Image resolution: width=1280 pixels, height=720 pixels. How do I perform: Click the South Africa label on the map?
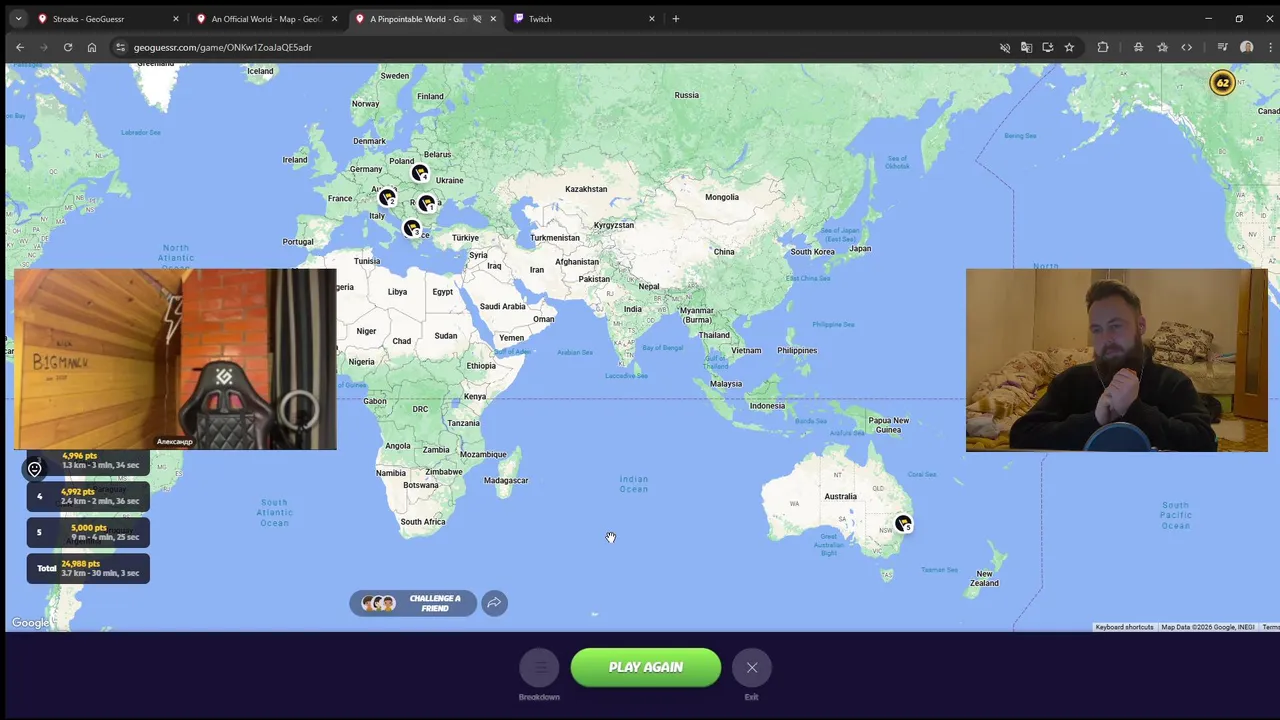coord(423,522)
